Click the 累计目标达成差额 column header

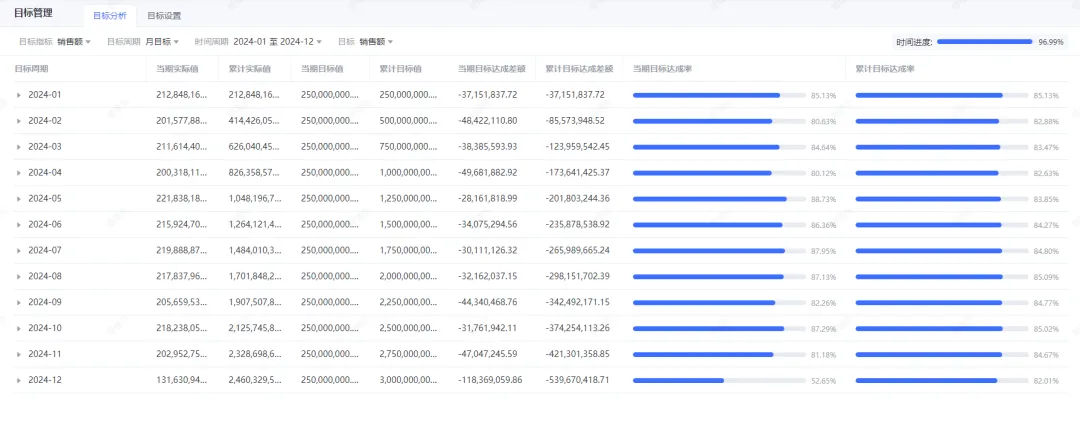click(578, 69)
